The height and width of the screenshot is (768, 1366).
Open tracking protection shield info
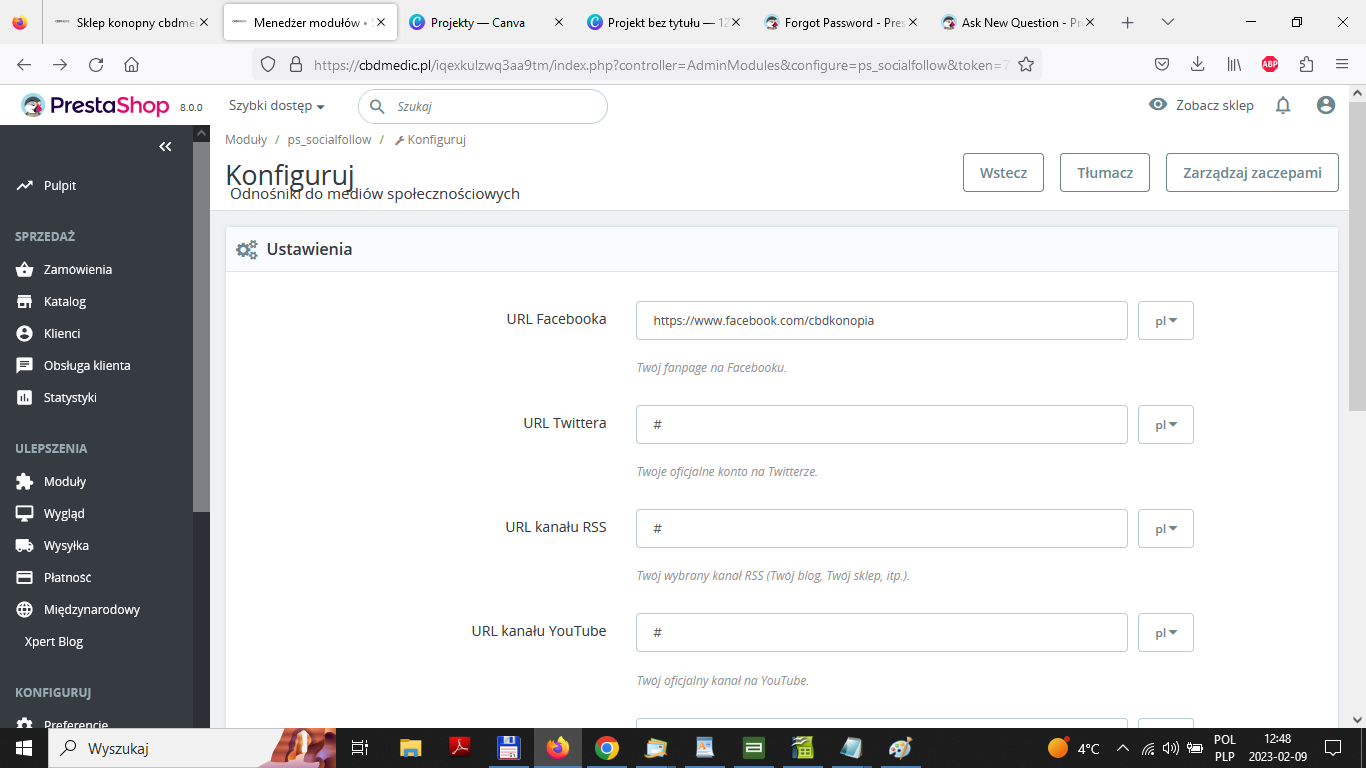(x=267, y=64)
